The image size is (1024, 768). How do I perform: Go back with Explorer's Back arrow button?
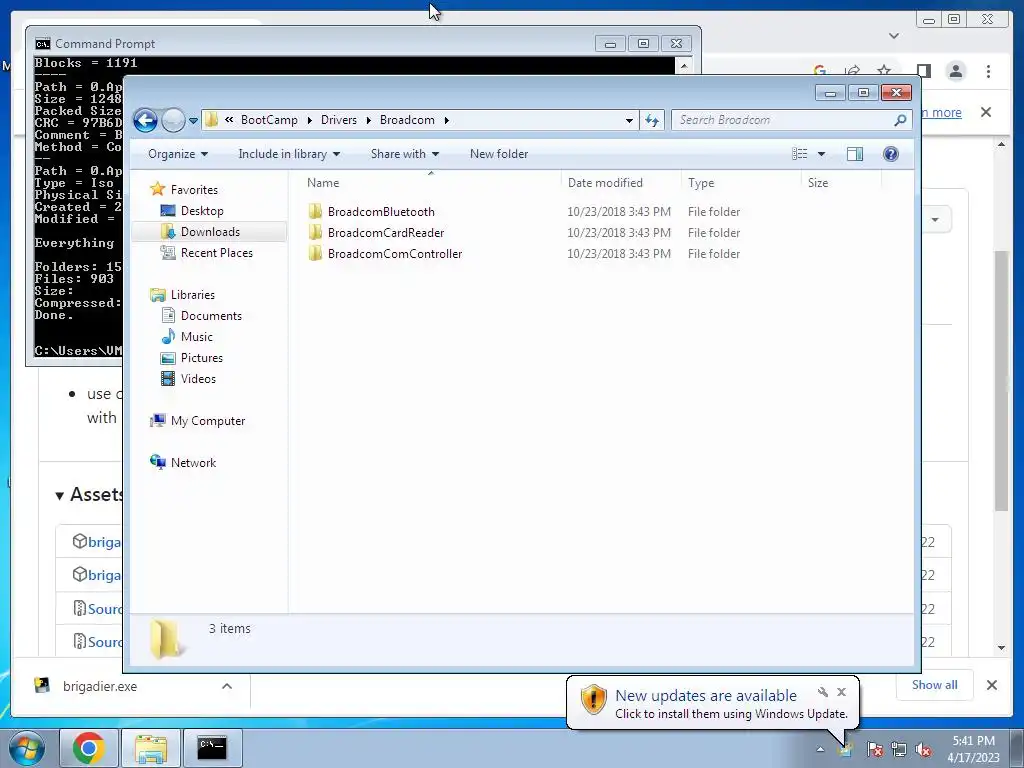click(x=145, y=120)
